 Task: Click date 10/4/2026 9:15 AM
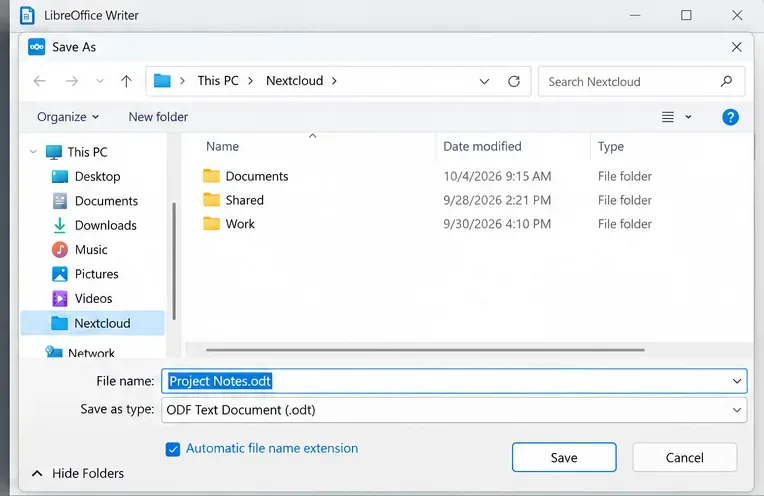click(497, 176)
